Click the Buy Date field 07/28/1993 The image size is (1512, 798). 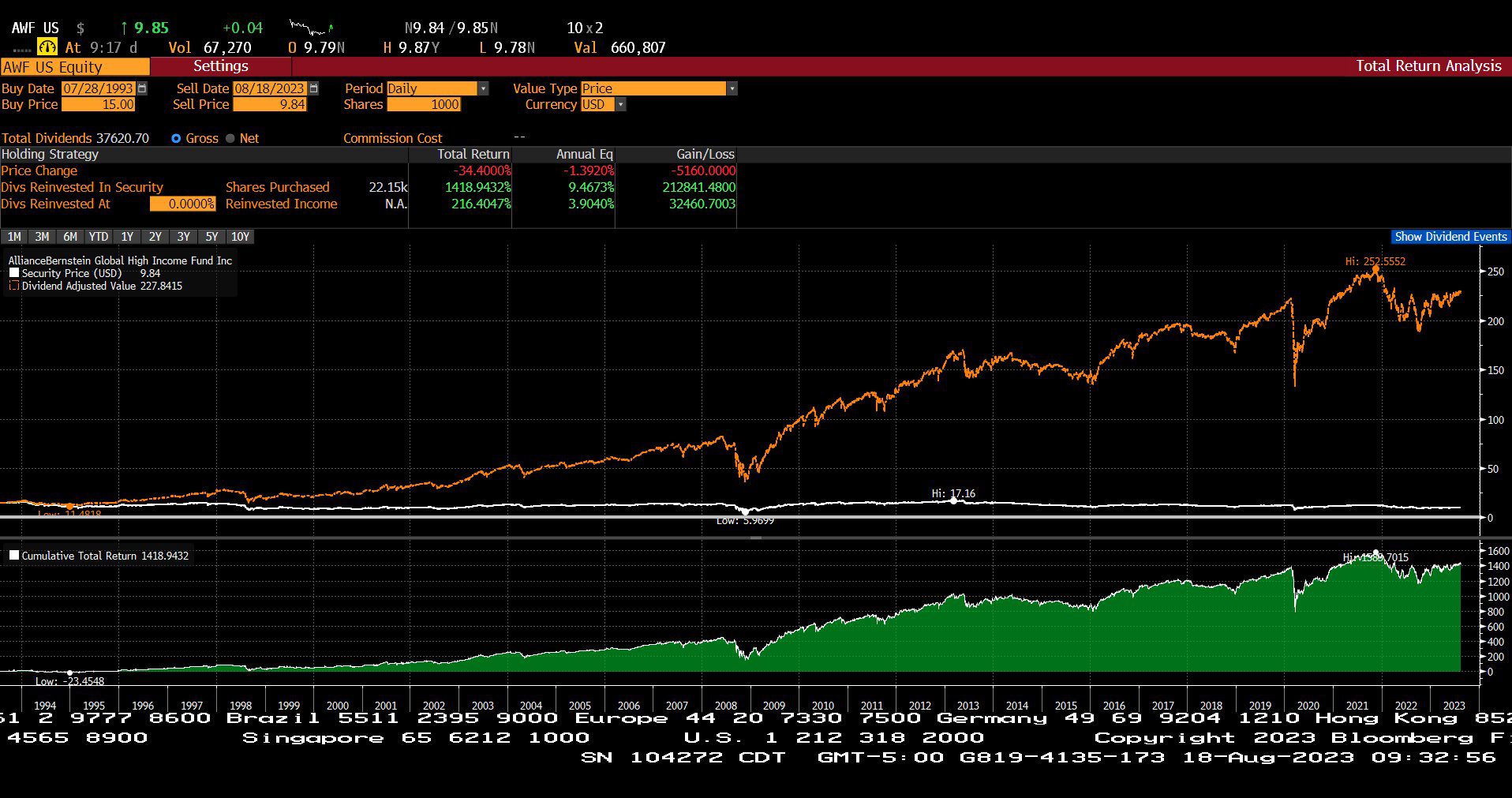coord(99,88)
